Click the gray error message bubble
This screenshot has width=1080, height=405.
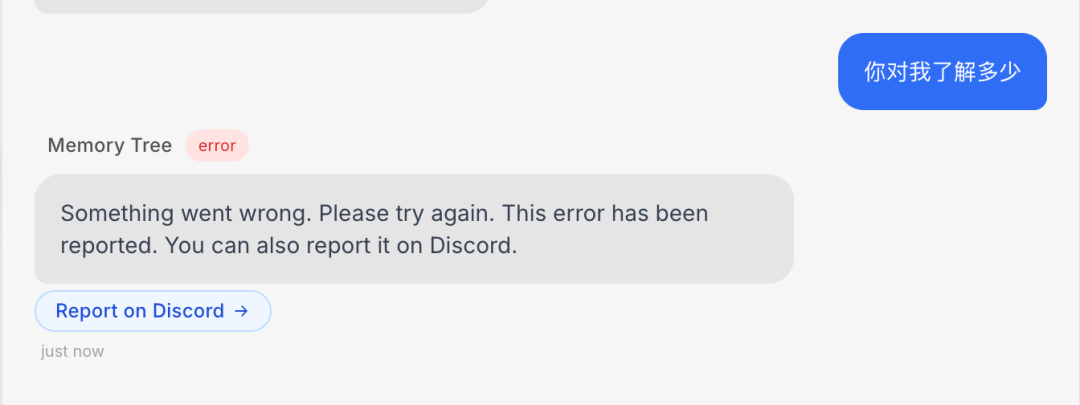click(414, 229)
